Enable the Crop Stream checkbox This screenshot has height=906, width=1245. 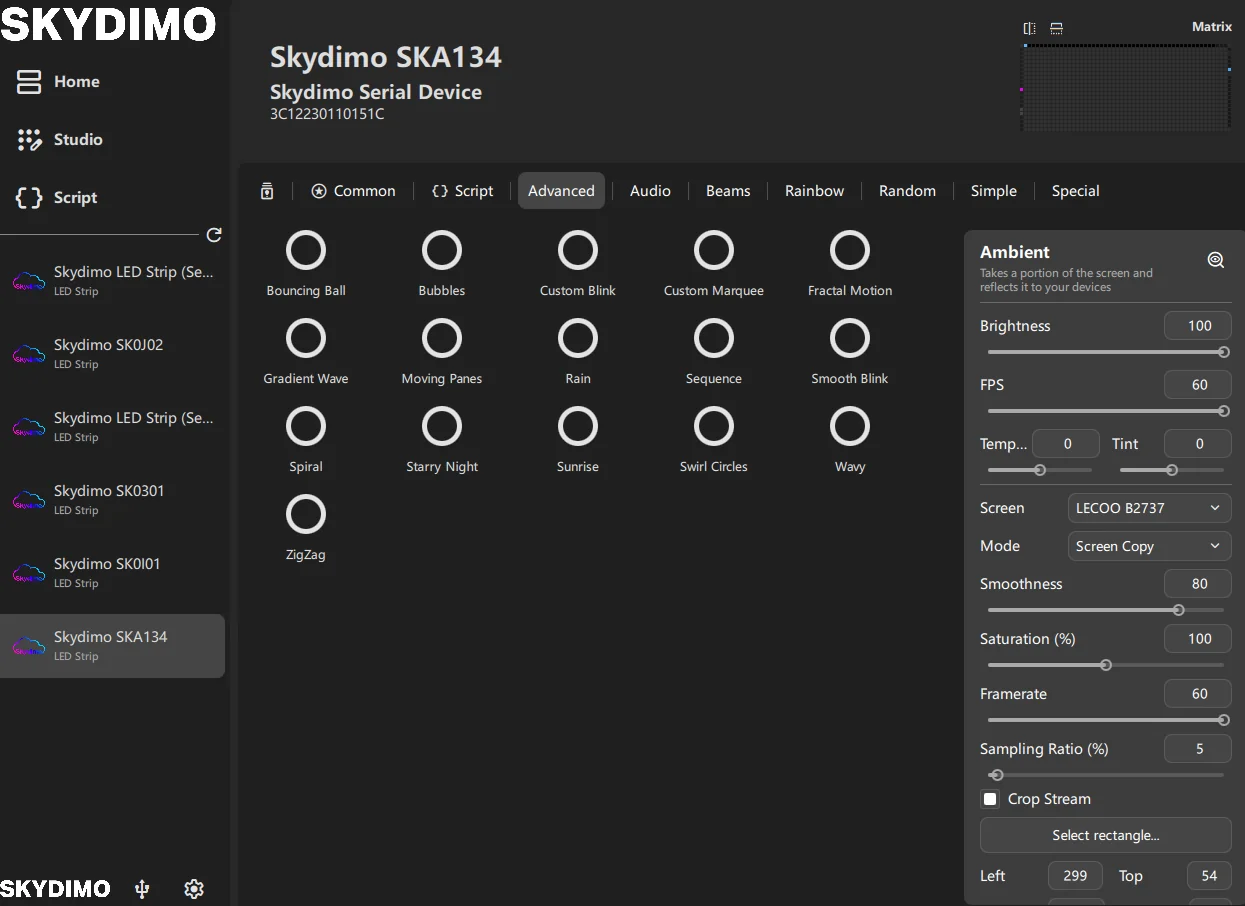tap(990, 799)
